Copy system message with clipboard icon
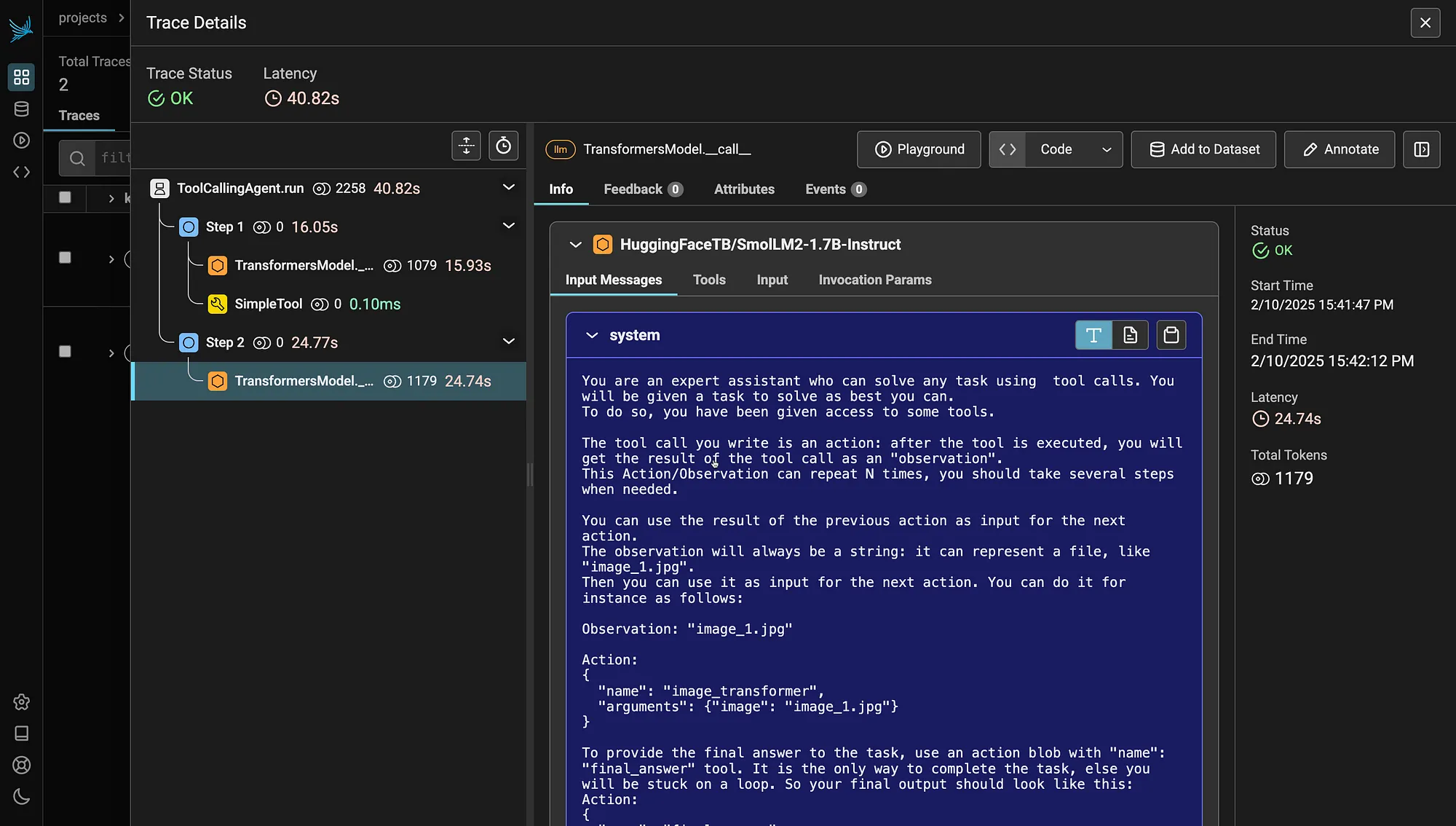The image size is (1456, 826). click(x=1171, y=335)
